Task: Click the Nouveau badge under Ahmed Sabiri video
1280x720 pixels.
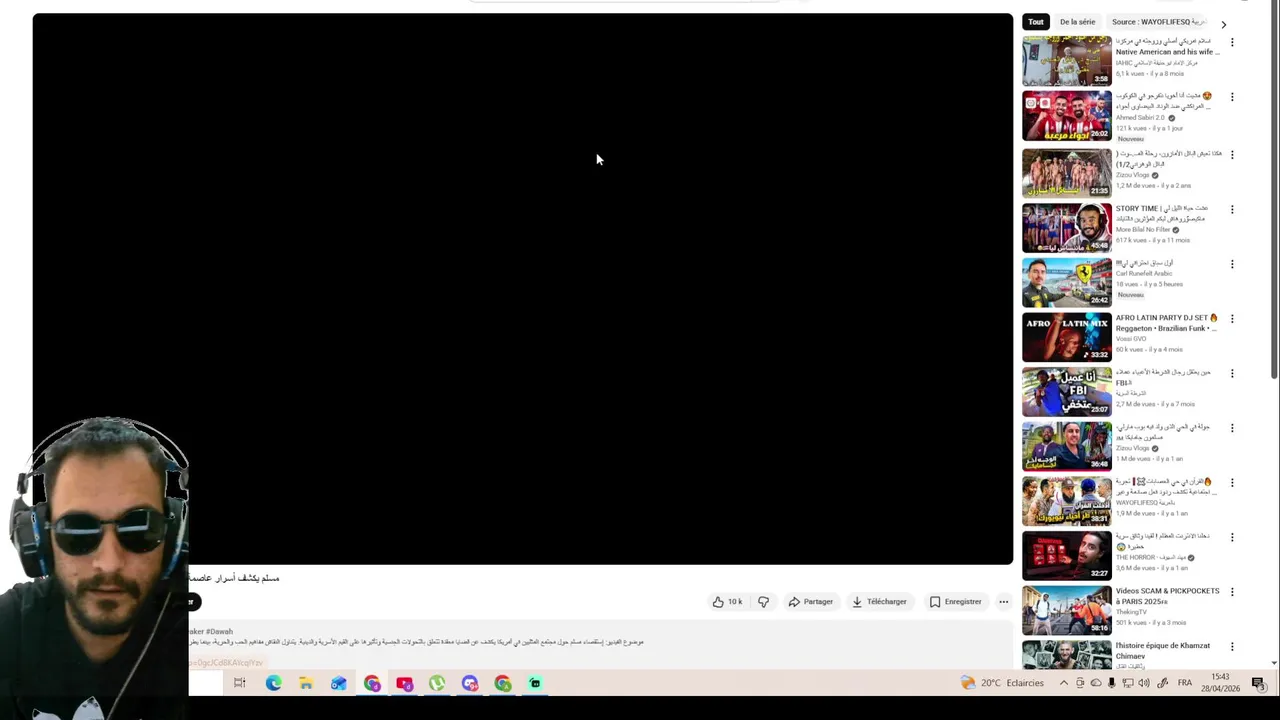Action: [1130, 139]
